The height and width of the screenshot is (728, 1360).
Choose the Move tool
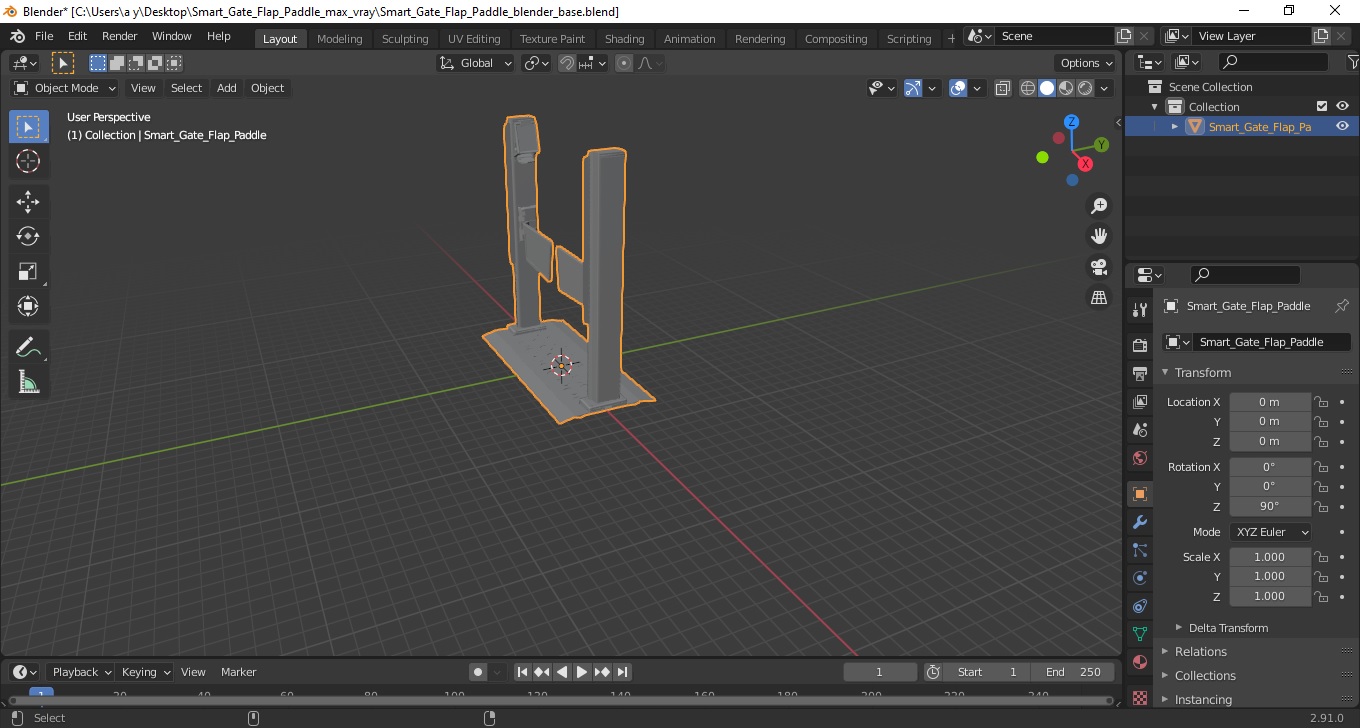tap(28, 202)
